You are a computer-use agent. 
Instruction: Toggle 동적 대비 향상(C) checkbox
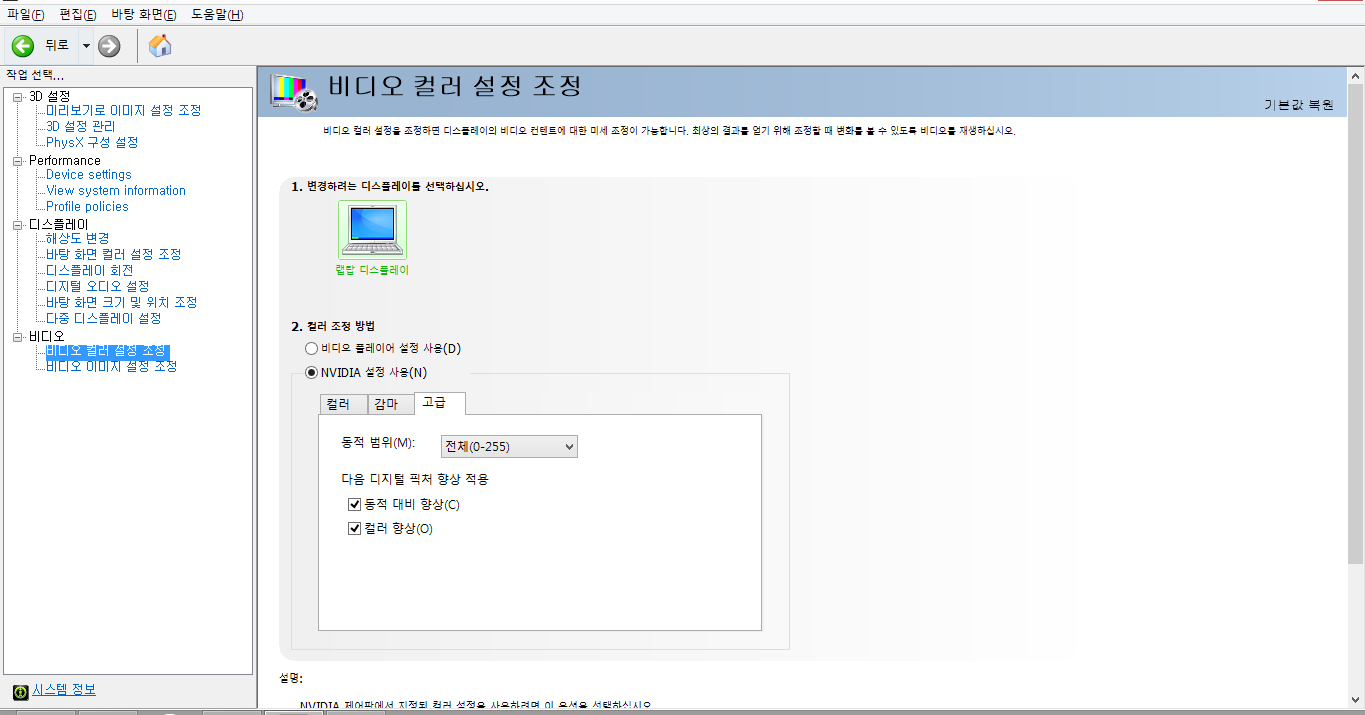(x=354, y=504)
